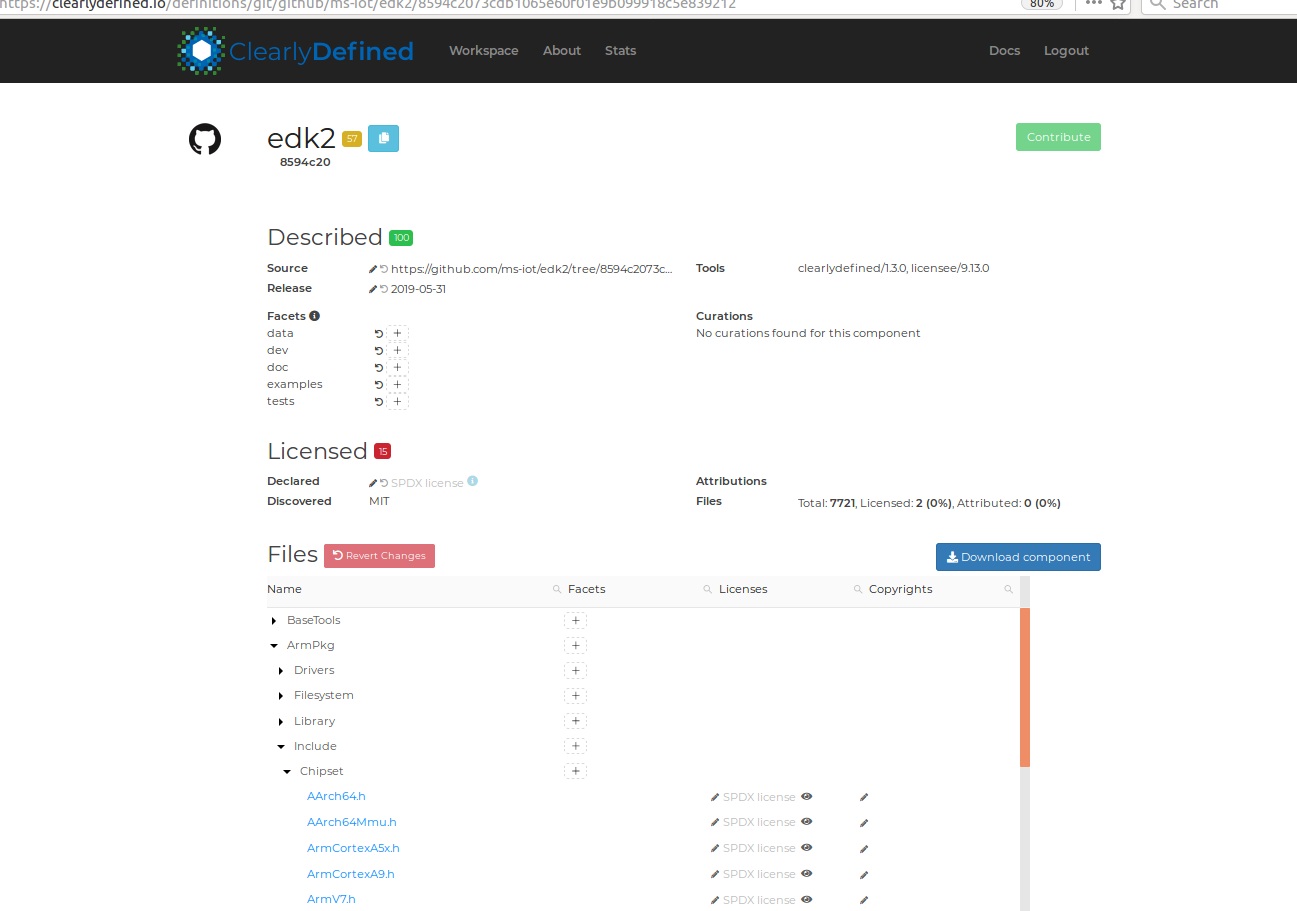Show license details for ArmV7.h
The image size is (1297, 911).
[806, 899]
